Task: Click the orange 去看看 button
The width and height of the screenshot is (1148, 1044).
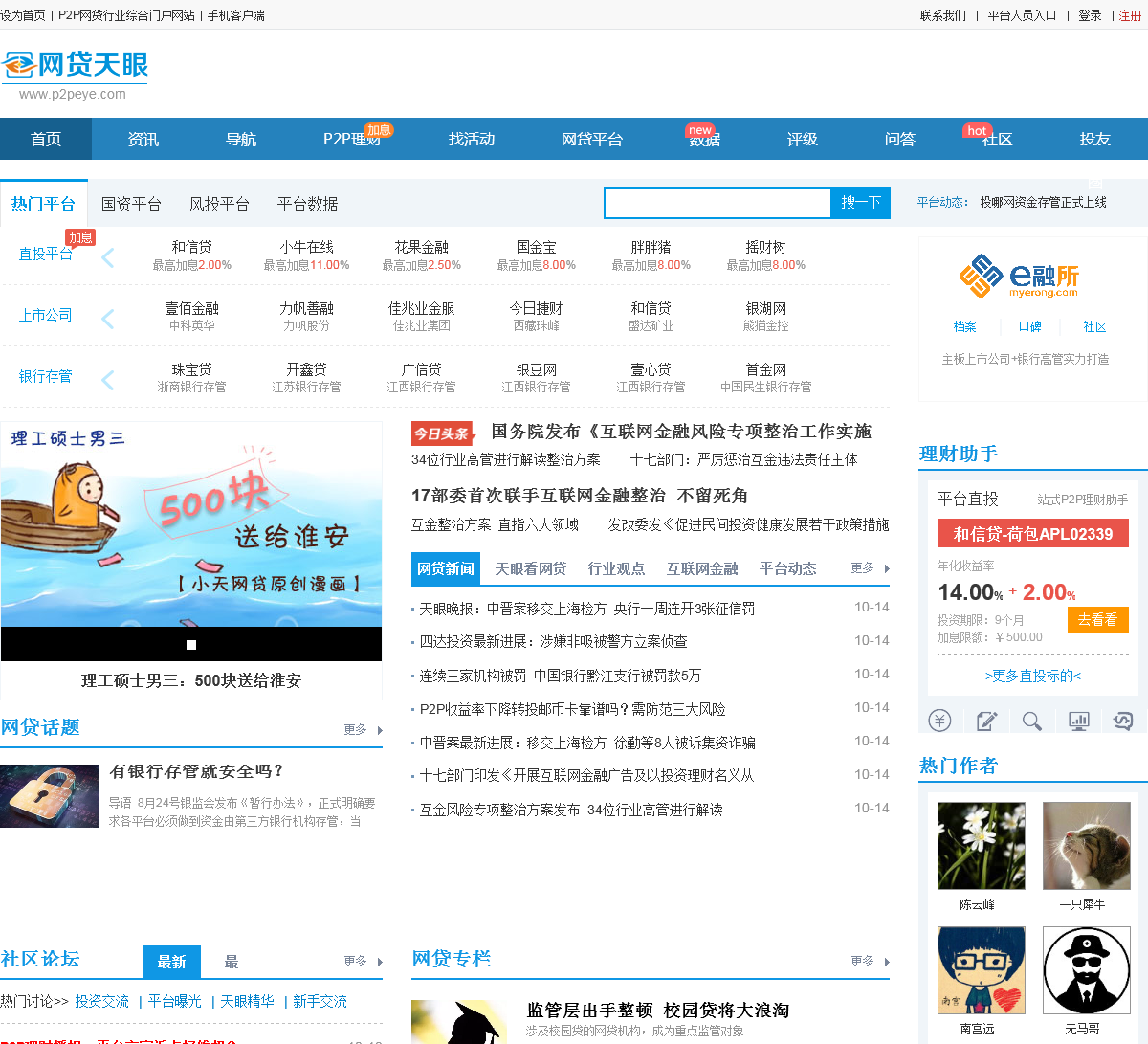Action: pyautogui.click(x=1097, y=620)
